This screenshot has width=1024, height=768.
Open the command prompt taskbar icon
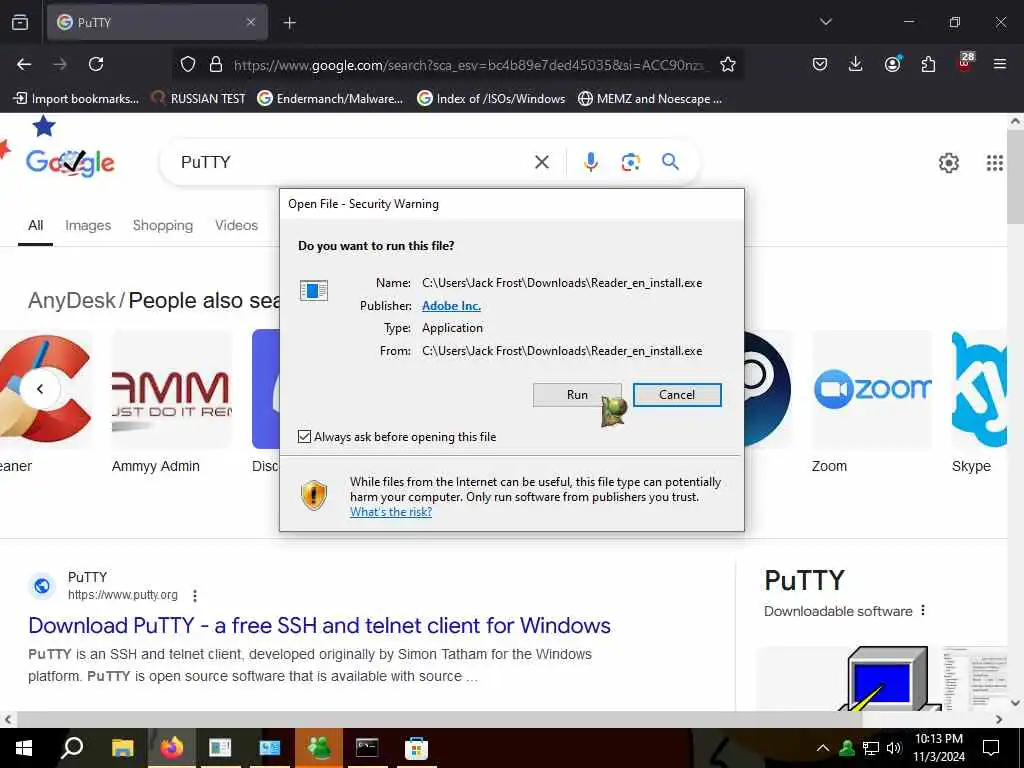click(367, 748)
